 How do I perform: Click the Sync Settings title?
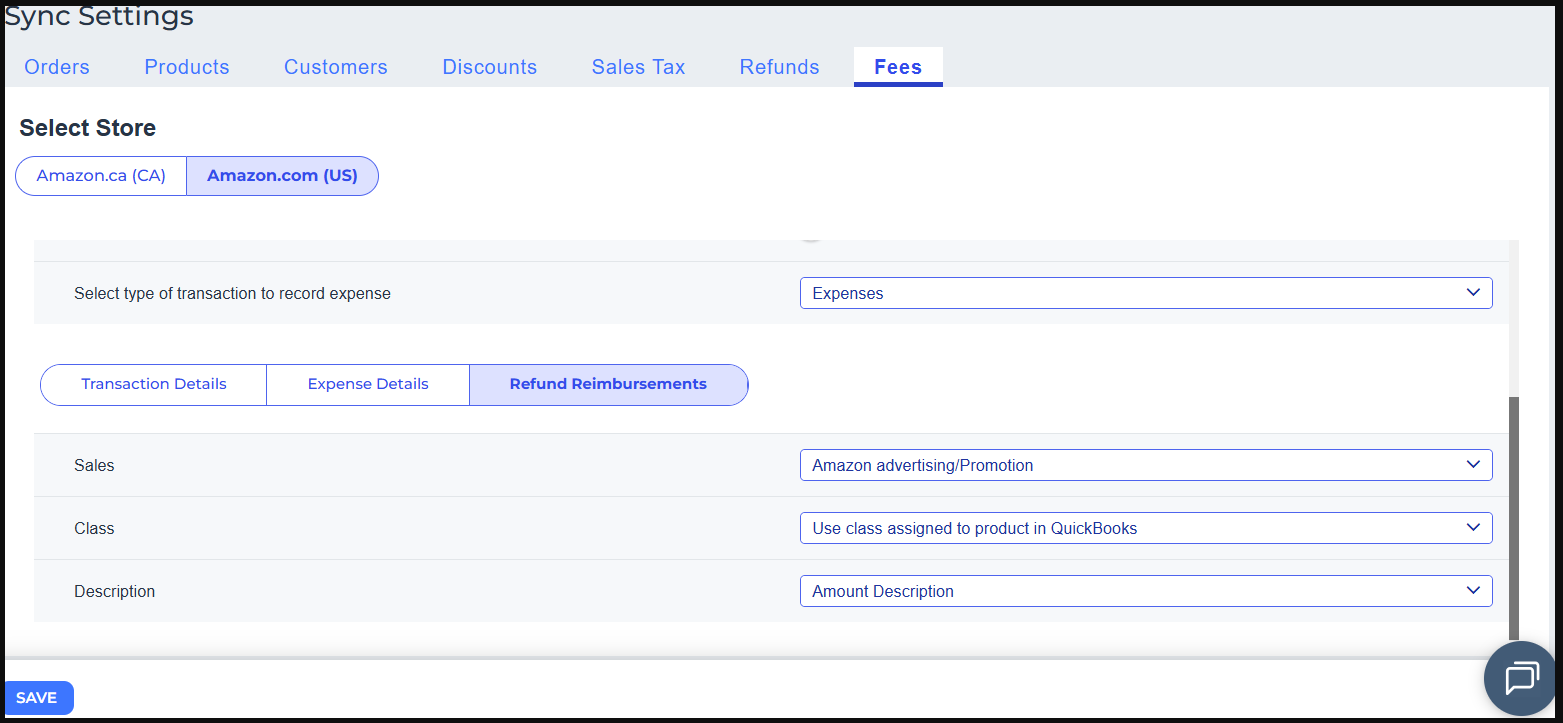click(99, 17)
